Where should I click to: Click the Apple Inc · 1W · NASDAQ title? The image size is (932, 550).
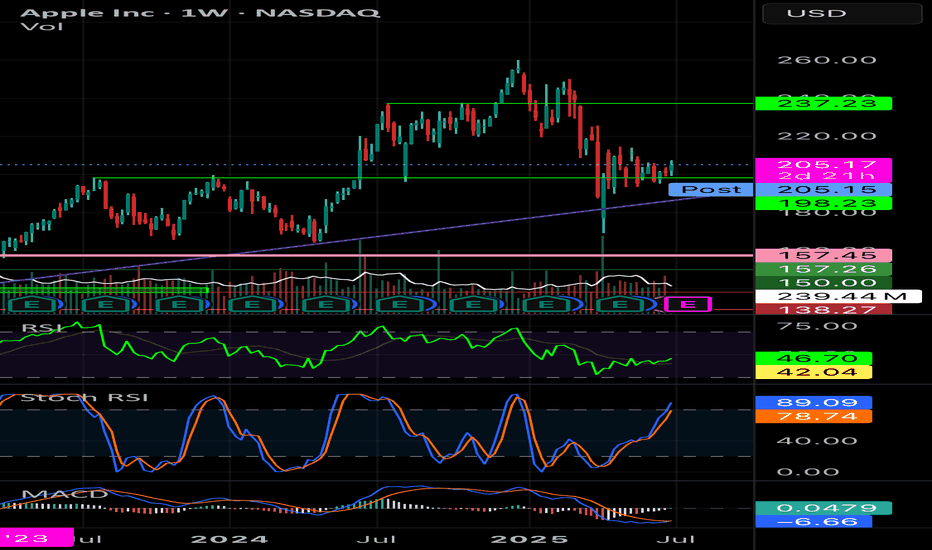click(x=200, y=12)
